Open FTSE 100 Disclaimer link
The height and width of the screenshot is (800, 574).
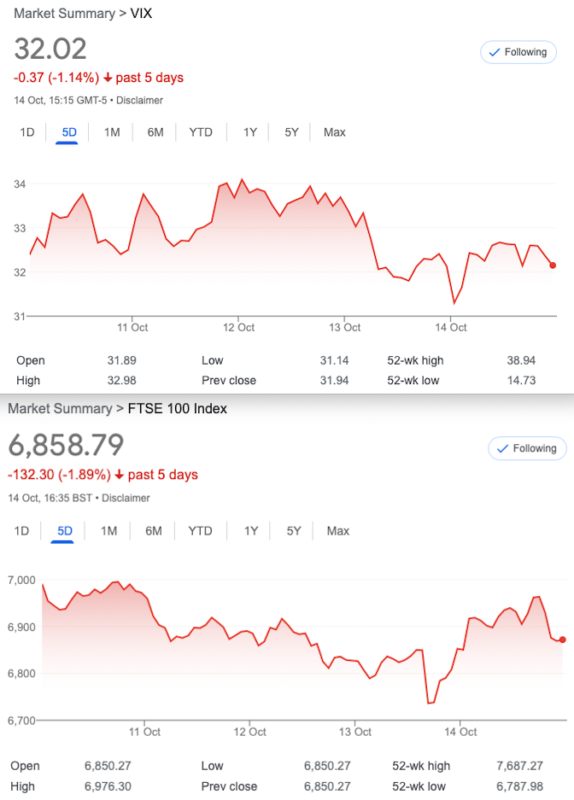pyautogui.click(x=126, y=498)
